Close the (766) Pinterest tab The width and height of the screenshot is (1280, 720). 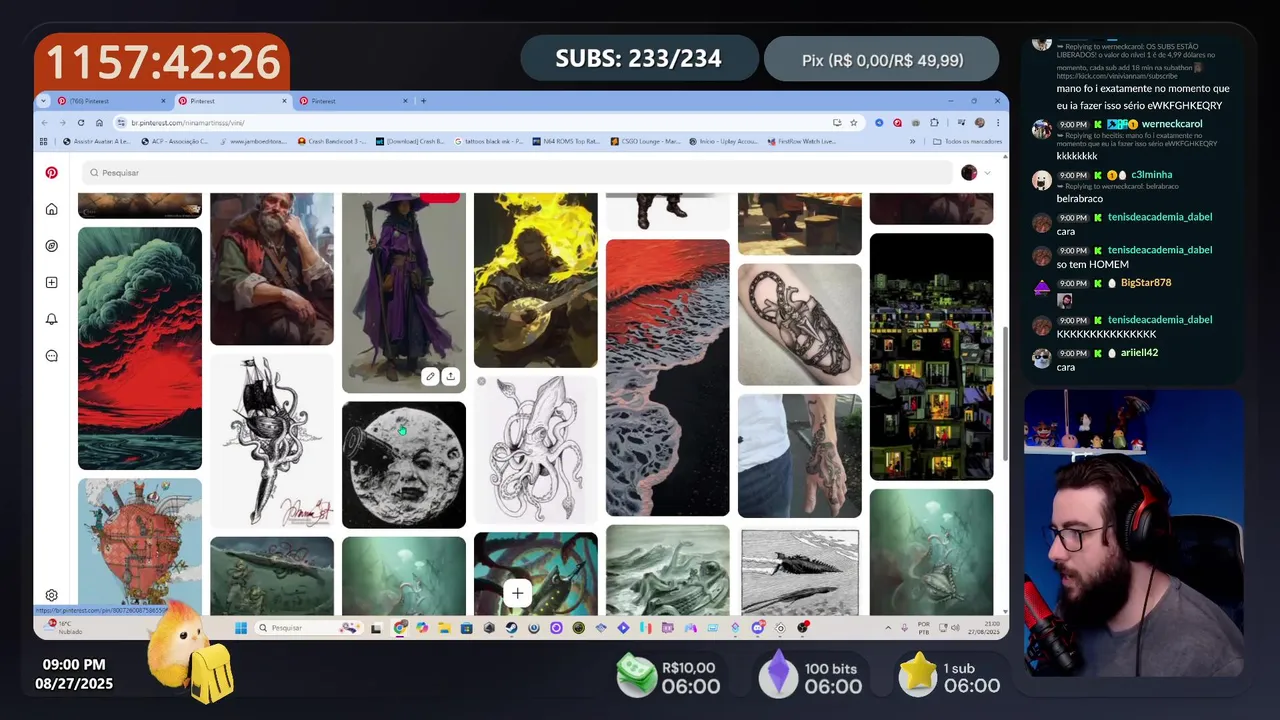pos(164,101)
